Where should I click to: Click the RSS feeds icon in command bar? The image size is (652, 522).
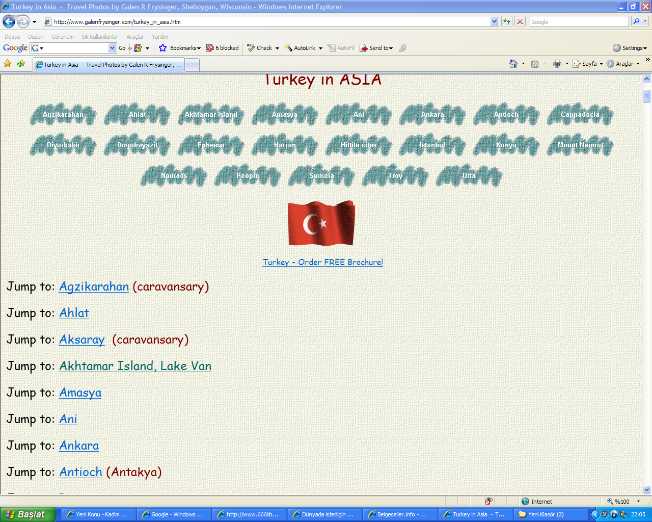535,64
